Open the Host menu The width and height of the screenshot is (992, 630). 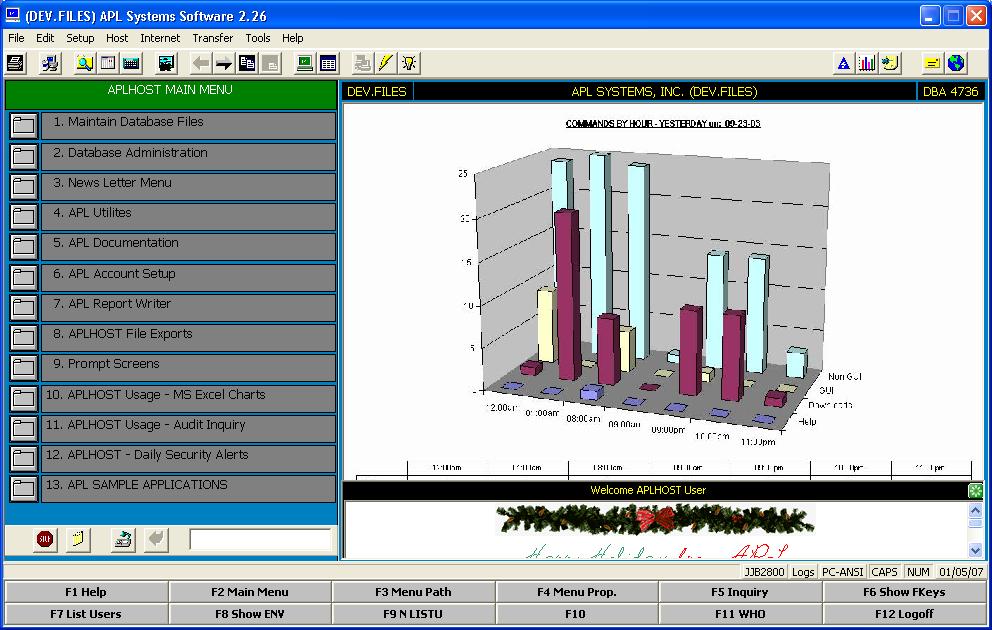117,38
